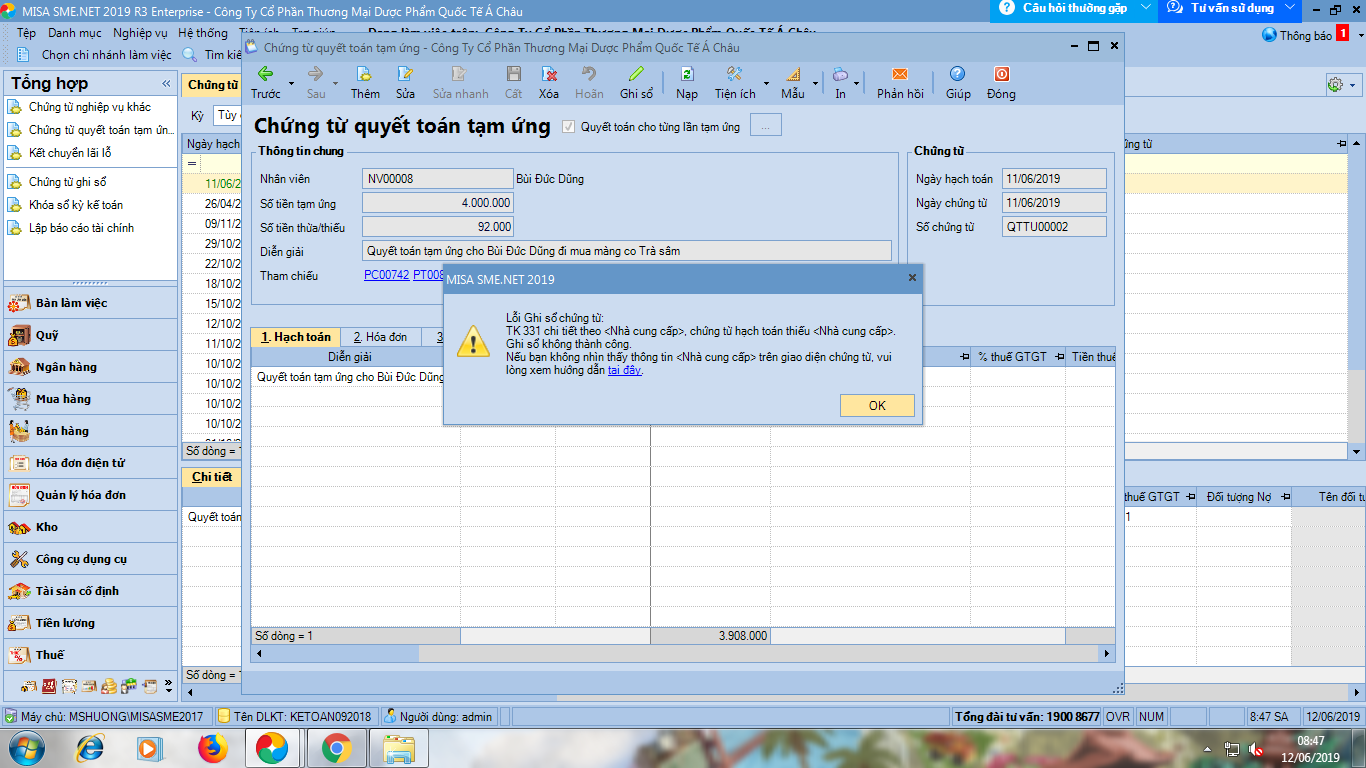
Task: Open the Nghiệp vụ menu
Action: [x=140, y=33]
